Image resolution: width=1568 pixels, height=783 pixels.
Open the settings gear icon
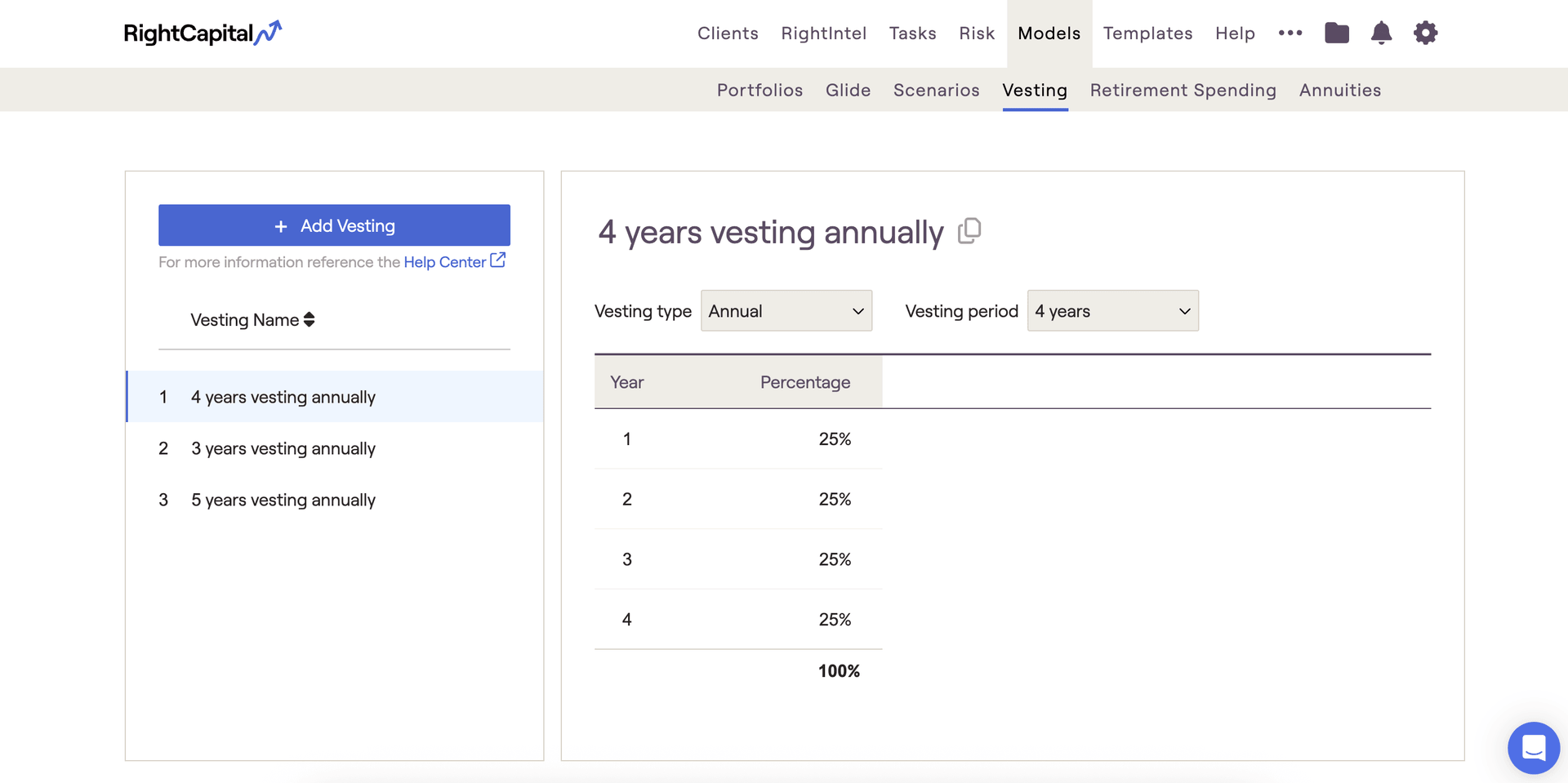(1426, 33)
